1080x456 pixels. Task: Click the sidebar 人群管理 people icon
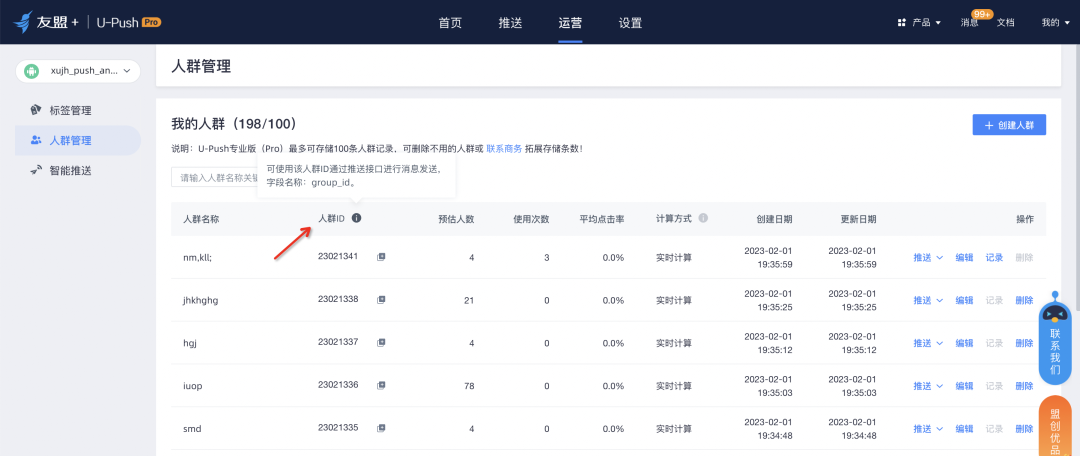36,141
